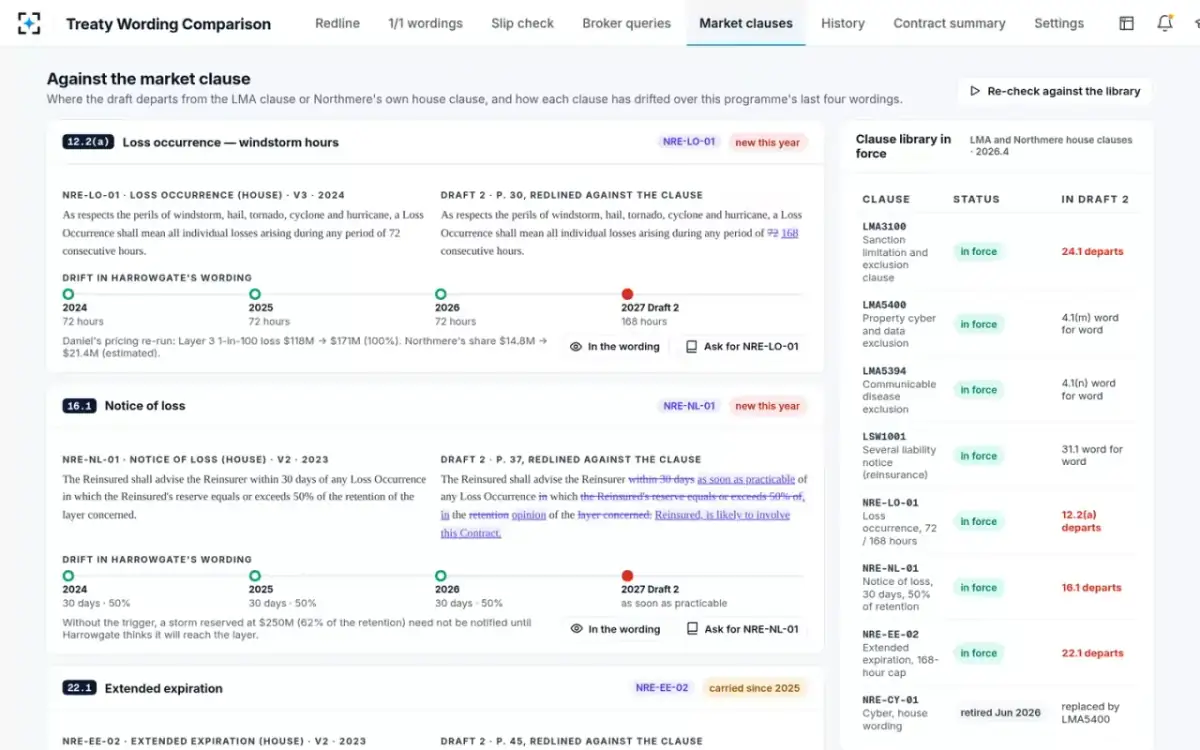Click Ask for NRE-NL-01
This screenshot has width=1200, height=750.
(742, 629)
